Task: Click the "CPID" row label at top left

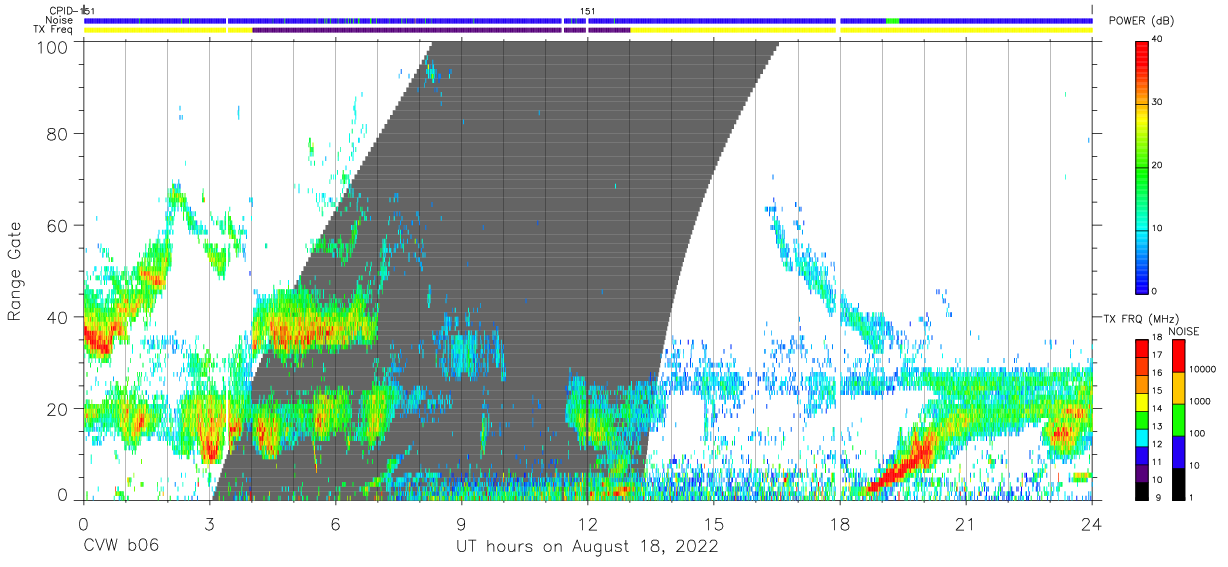Action: click(x=62, y=11)
